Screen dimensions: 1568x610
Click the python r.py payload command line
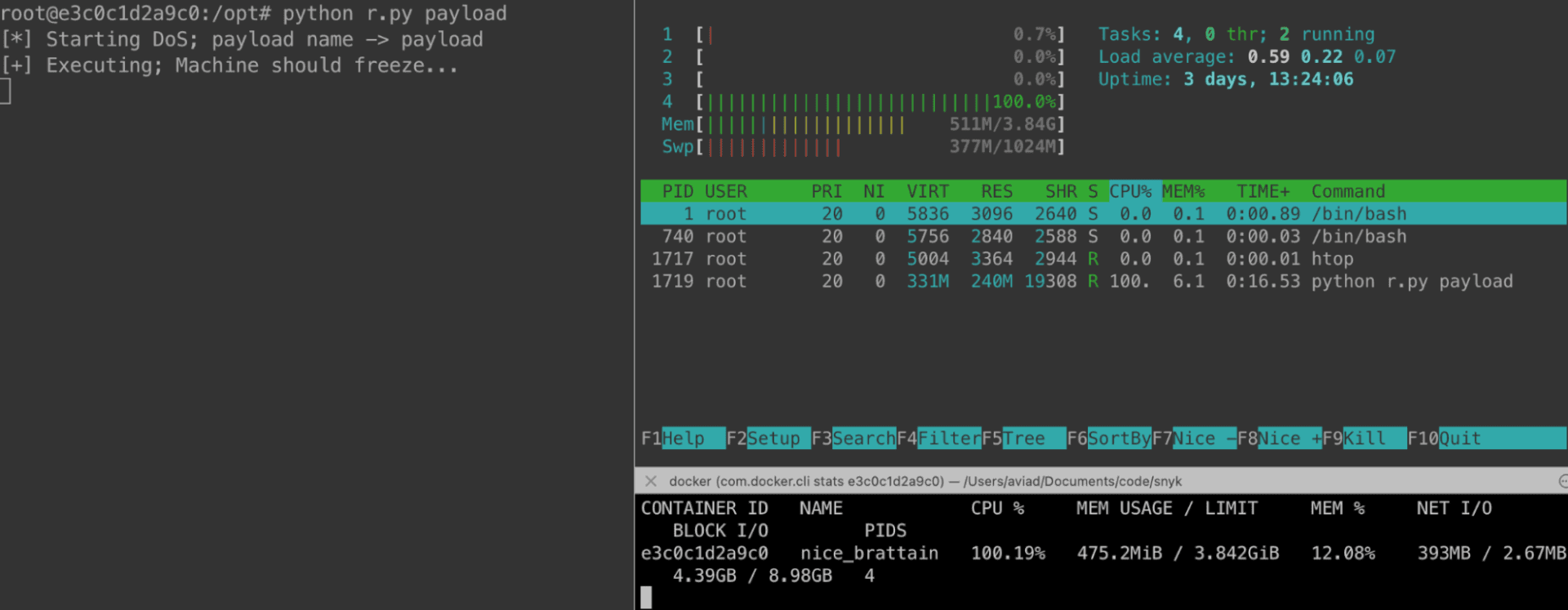[253, 13]
